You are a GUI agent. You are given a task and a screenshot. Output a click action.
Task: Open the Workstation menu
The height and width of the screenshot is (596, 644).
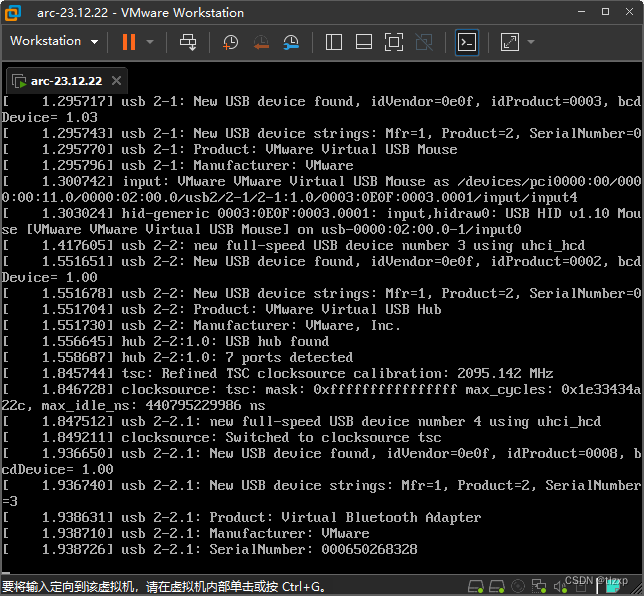54,41
